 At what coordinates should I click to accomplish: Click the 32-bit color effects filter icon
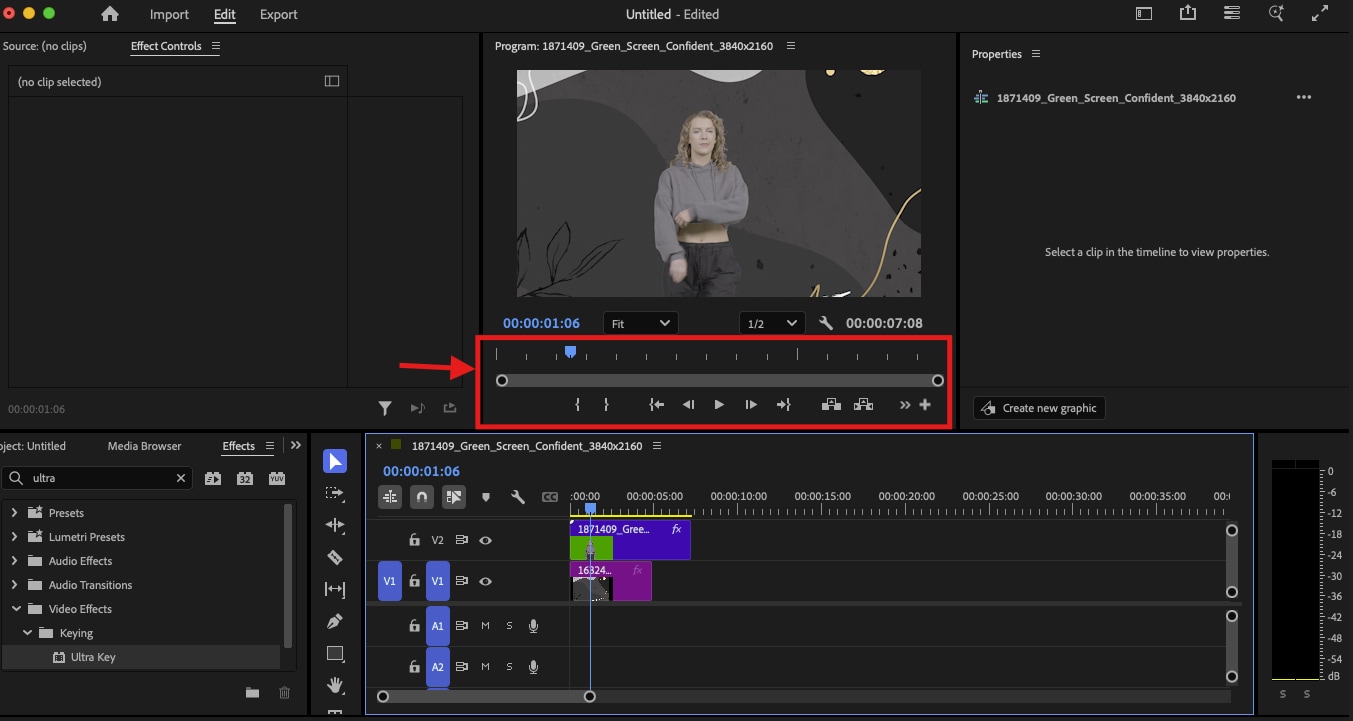coord(244,479)
